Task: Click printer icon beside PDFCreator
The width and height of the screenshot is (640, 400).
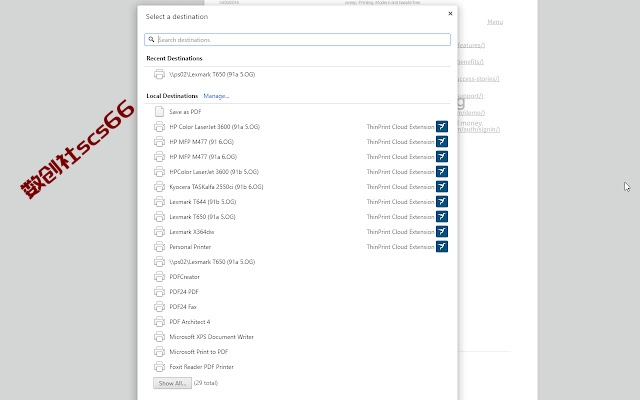Action: (159, 277)
